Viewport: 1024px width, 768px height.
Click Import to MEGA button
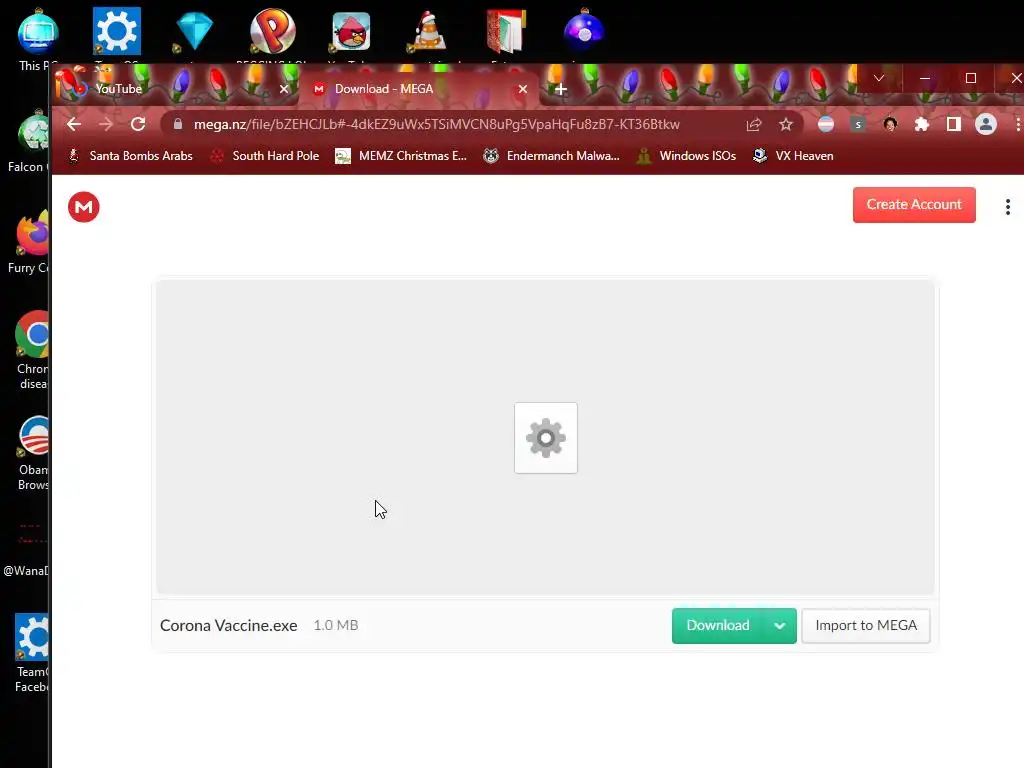(x=866, y=626)
